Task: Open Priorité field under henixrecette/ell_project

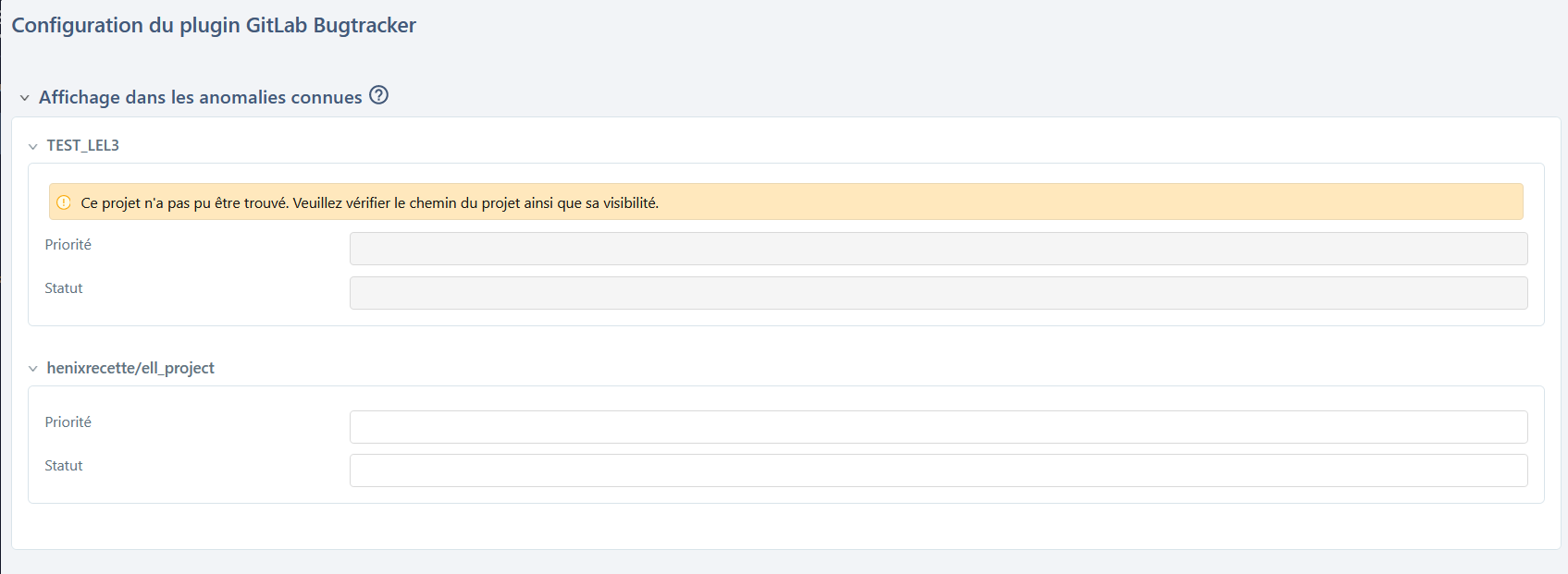Action: [x=938, y=427]
